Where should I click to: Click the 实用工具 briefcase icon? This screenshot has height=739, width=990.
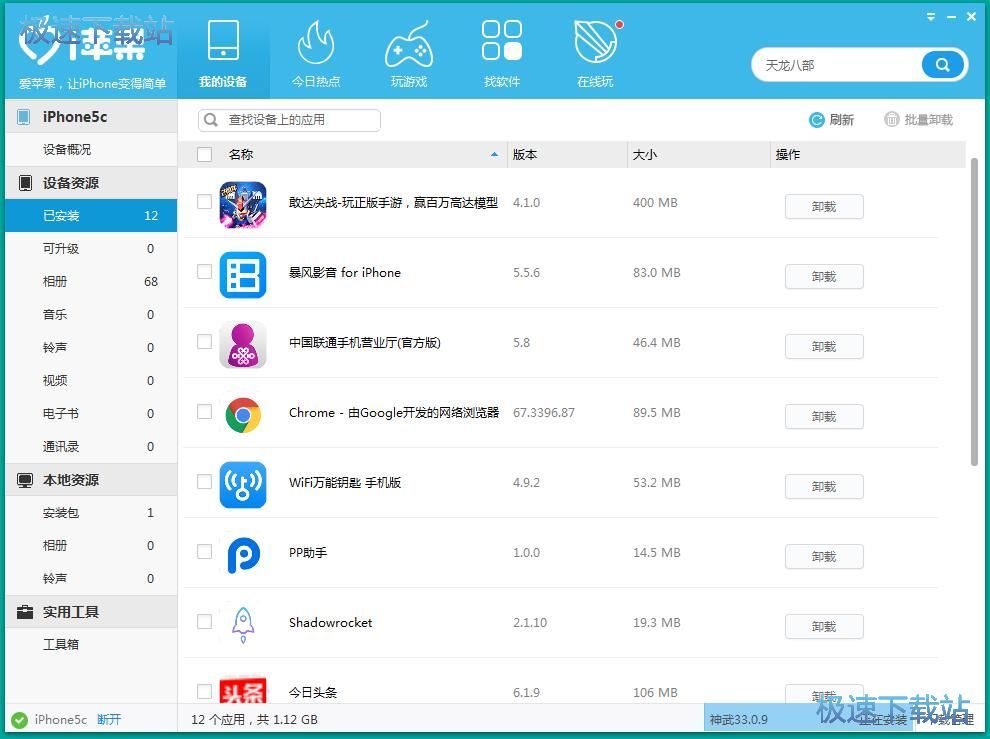click(x=25, y=612)
